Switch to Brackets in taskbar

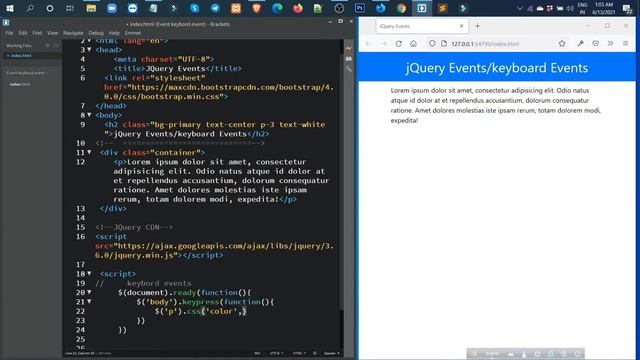(422, 8)
